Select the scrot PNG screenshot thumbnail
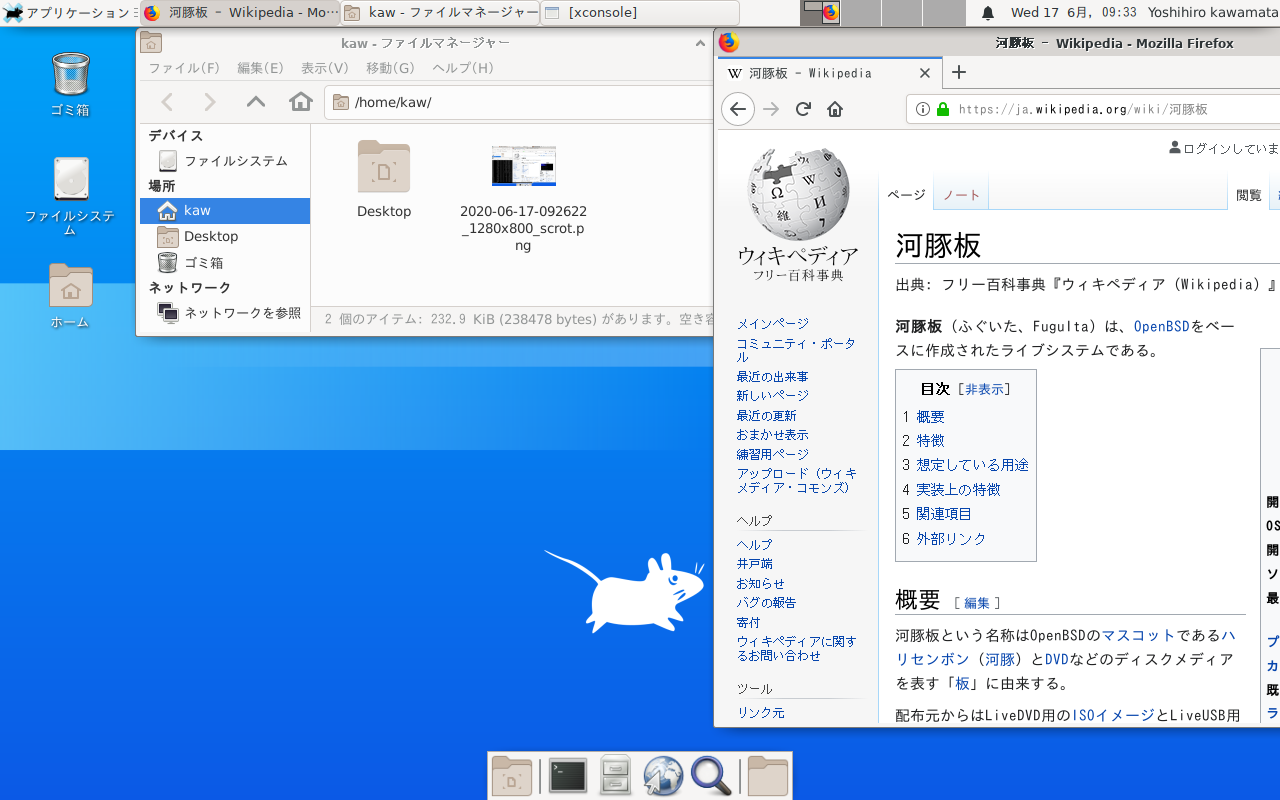Viewport: 1280px width, 800px height. [x=523, y=166]
